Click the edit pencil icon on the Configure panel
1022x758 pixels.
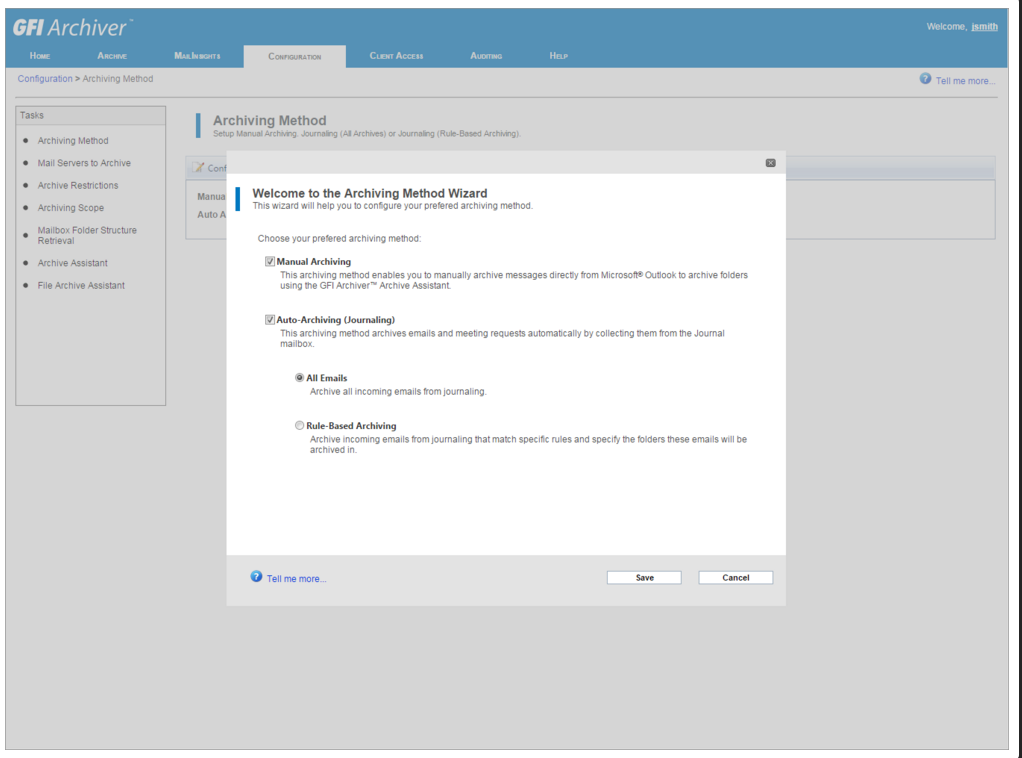[200, 167]
